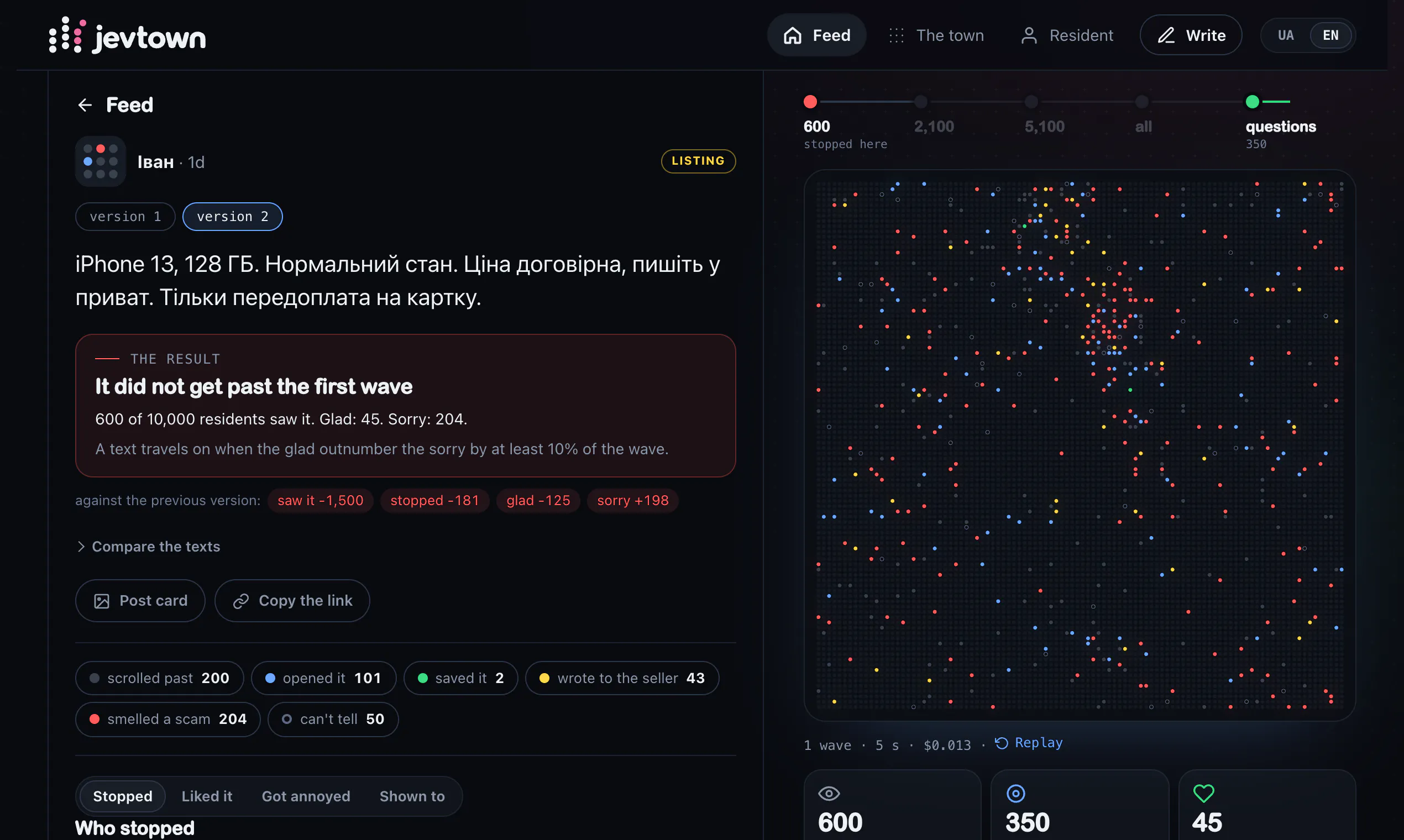Click the heading It did not get past the first wave
Viewport: 1404px width, 840px height.
(254, 387)
